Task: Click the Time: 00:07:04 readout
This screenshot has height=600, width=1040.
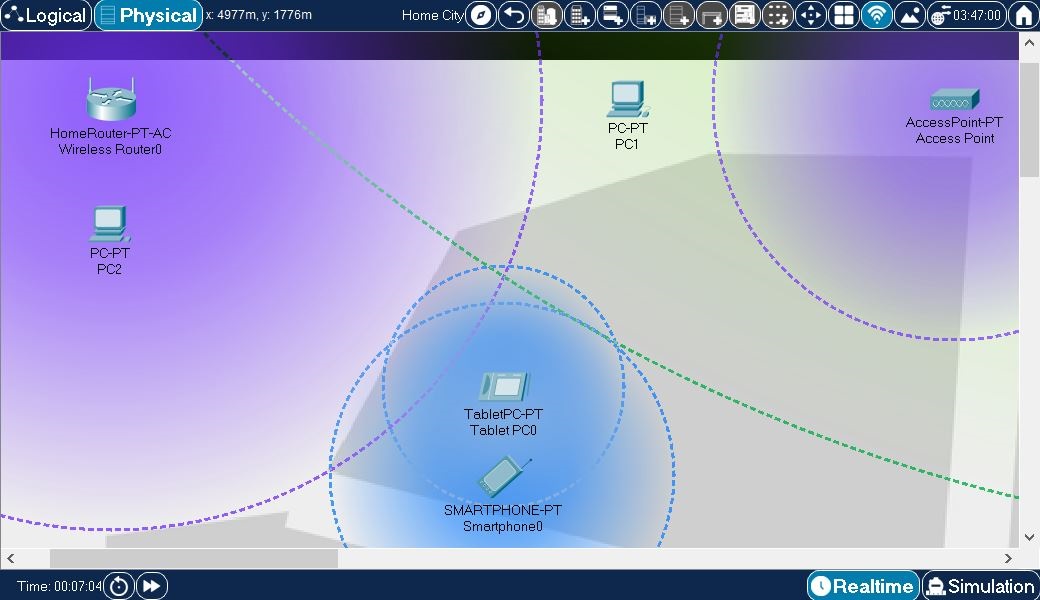Action: click(60, 586)
